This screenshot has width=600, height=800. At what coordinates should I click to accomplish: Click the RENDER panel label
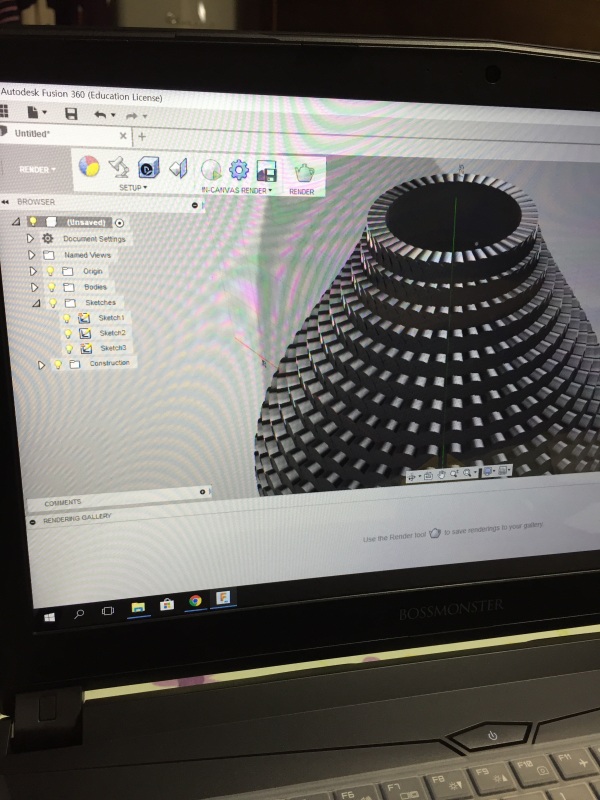[x=302, y=192]
